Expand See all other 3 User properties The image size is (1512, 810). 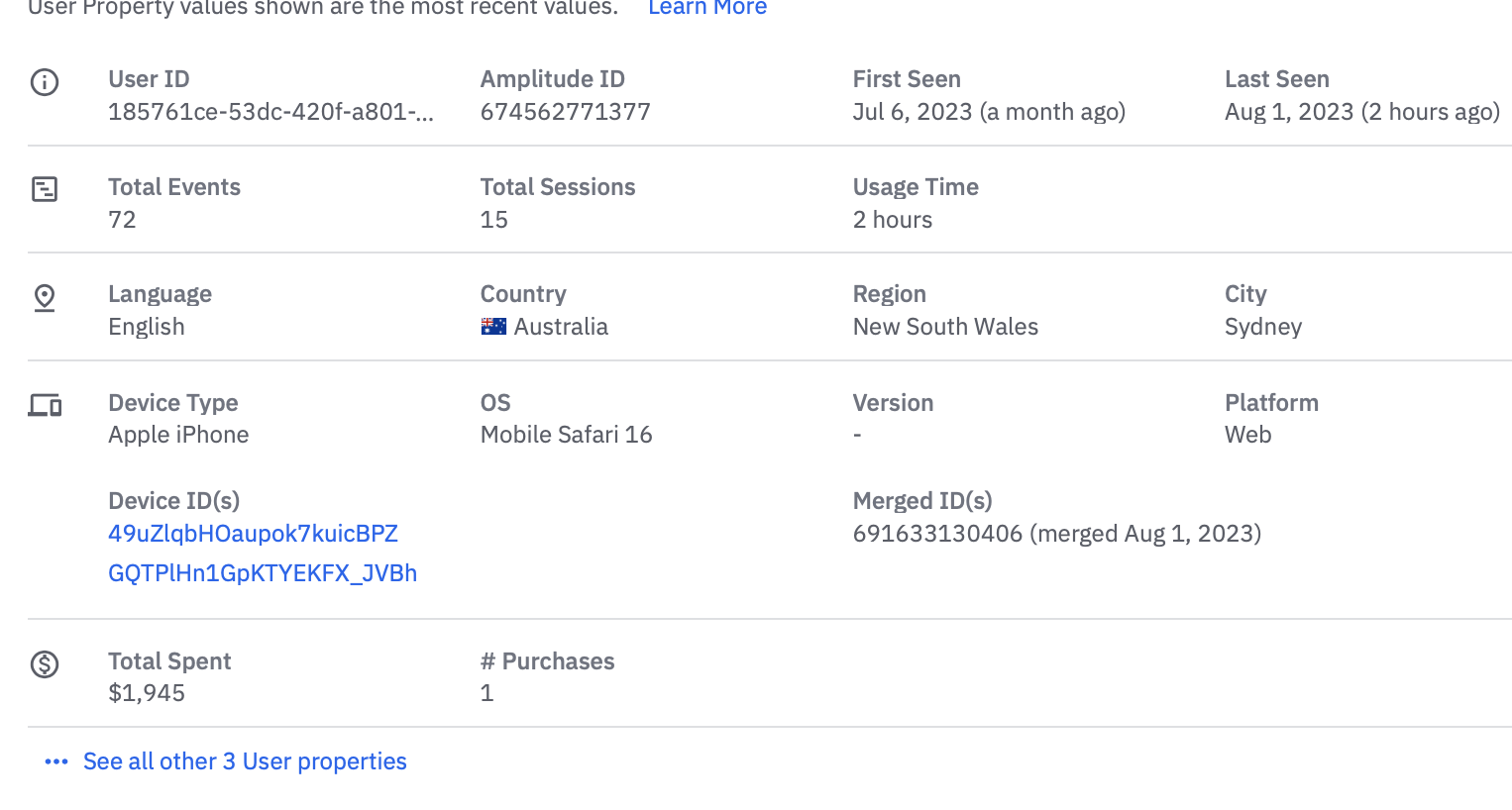[245, 761]
